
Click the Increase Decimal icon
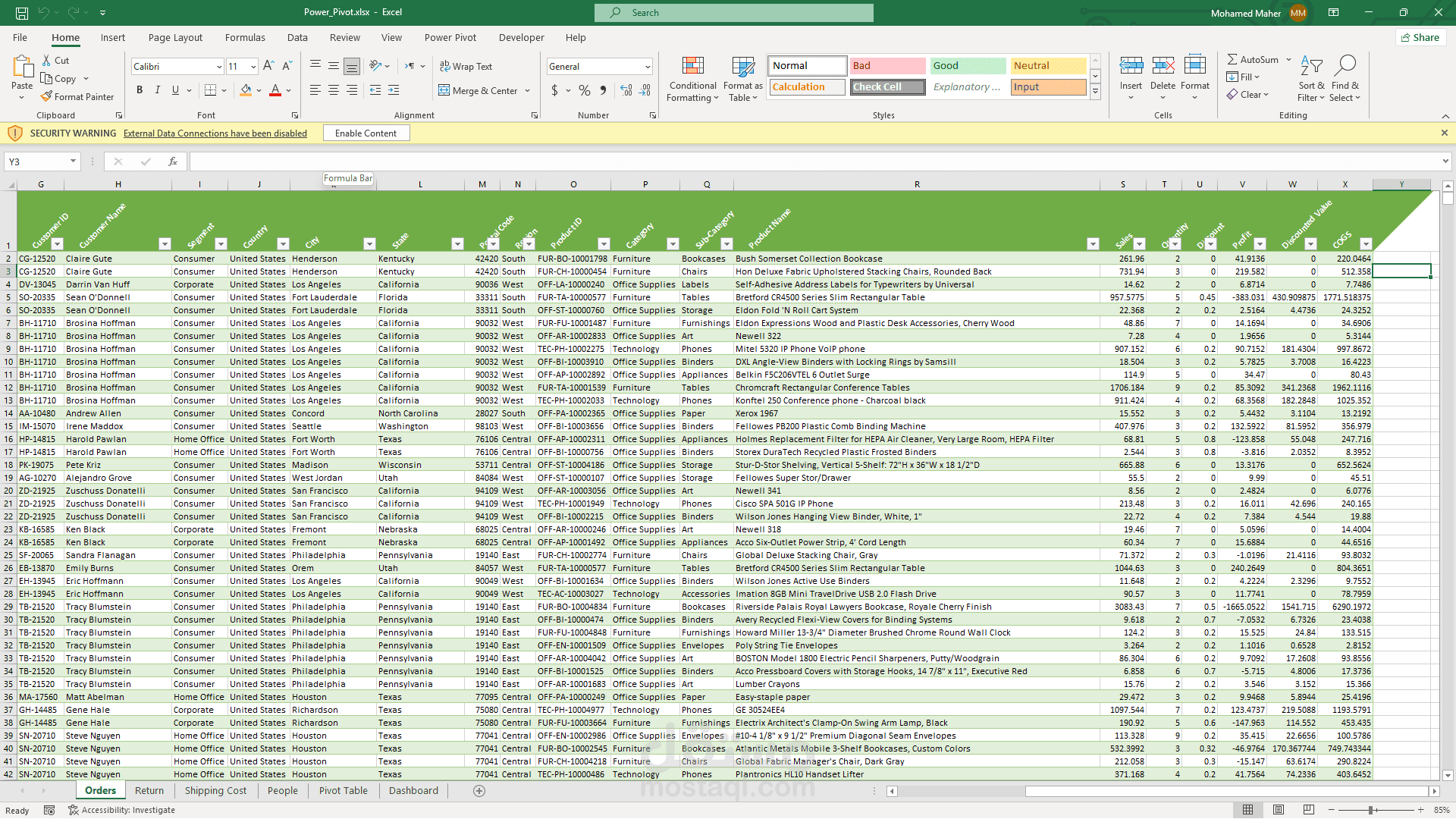coord(626,90)
